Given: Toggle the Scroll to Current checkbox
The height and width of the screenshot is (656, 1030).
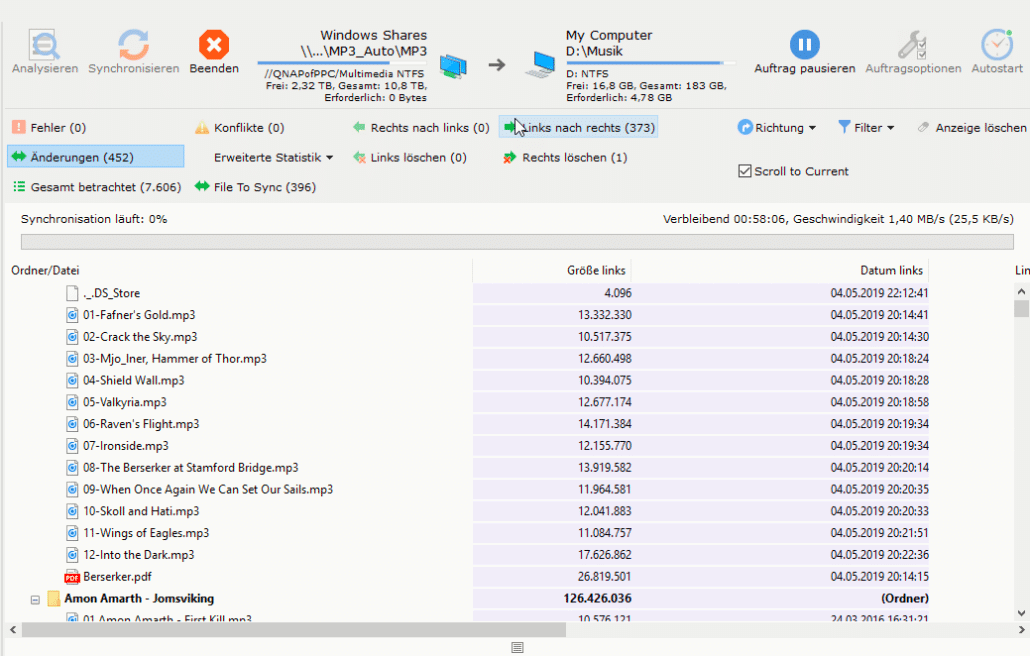Looking at the screenshot, I should [x=744, y=171].
